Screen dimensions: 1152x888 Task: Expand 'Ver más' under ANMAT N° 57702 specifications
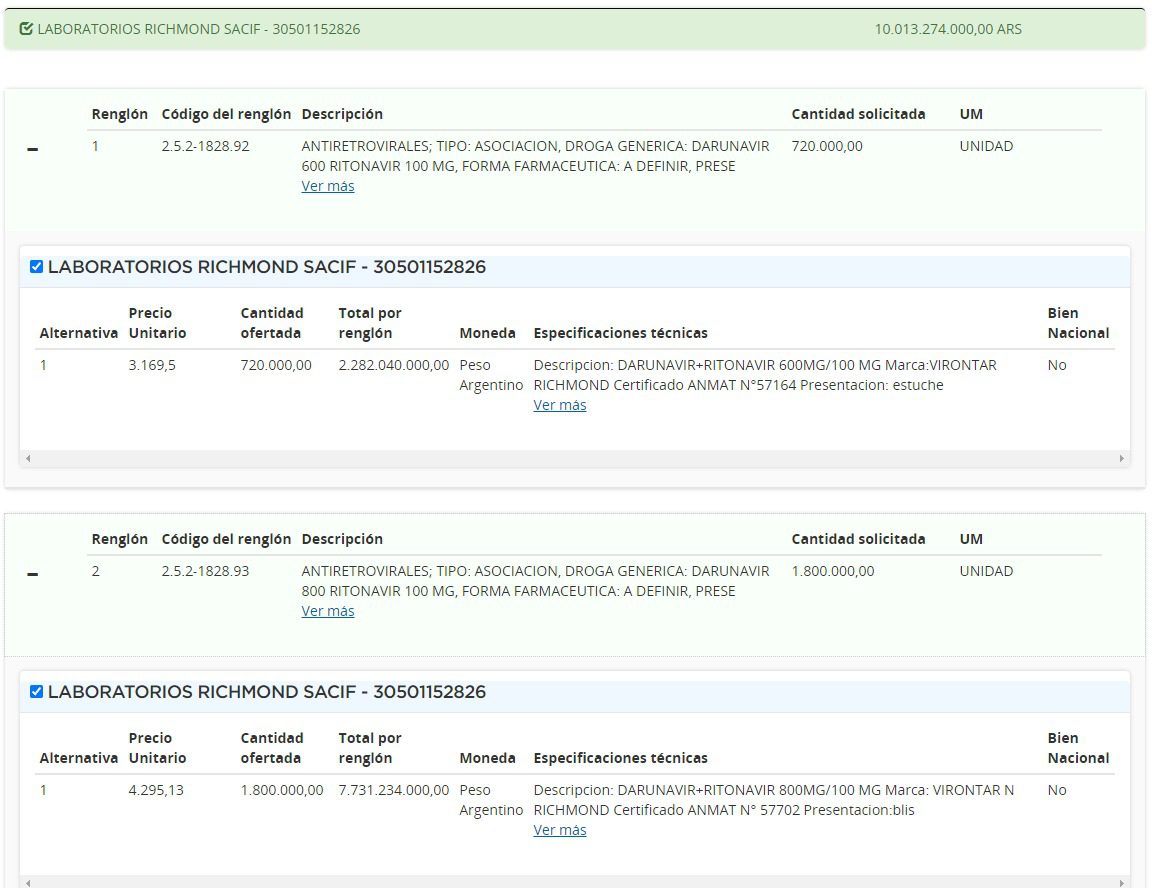click(560, 830)
